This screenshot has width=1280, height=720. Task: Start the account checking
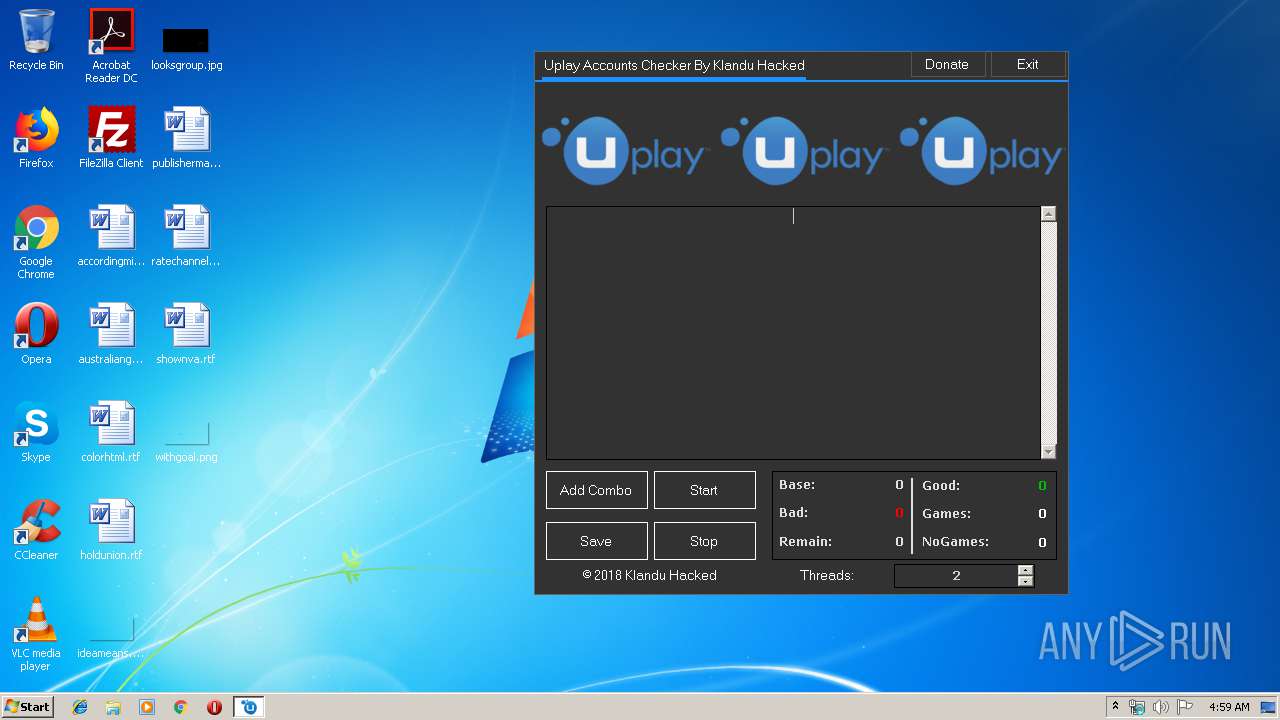click(704, 490)
